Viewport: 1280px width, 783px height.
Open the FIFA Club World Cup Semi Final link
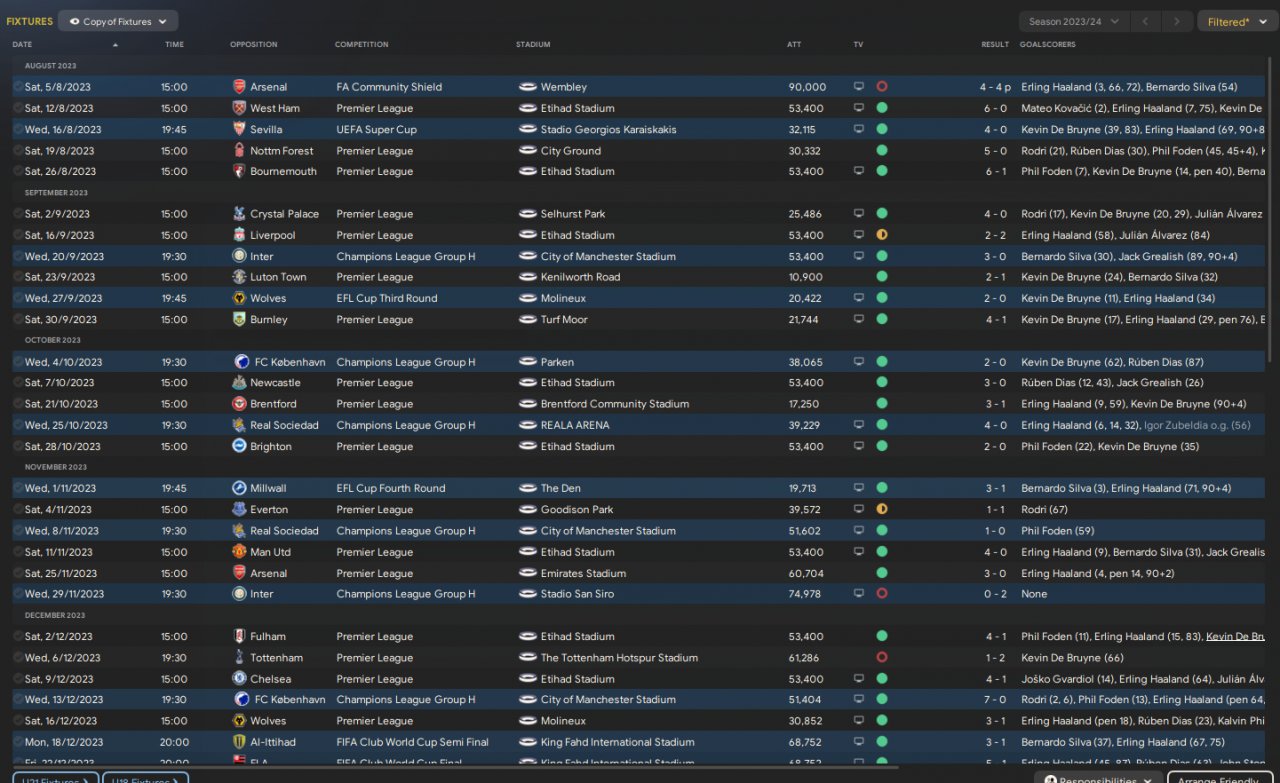pyautogui.click(x=413, y=742)
